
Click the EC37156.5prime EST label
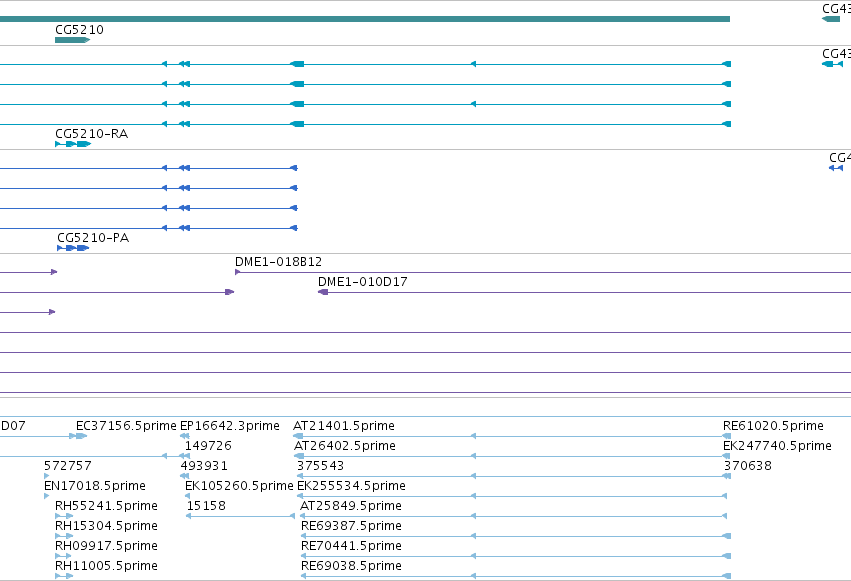click(126, 425)
